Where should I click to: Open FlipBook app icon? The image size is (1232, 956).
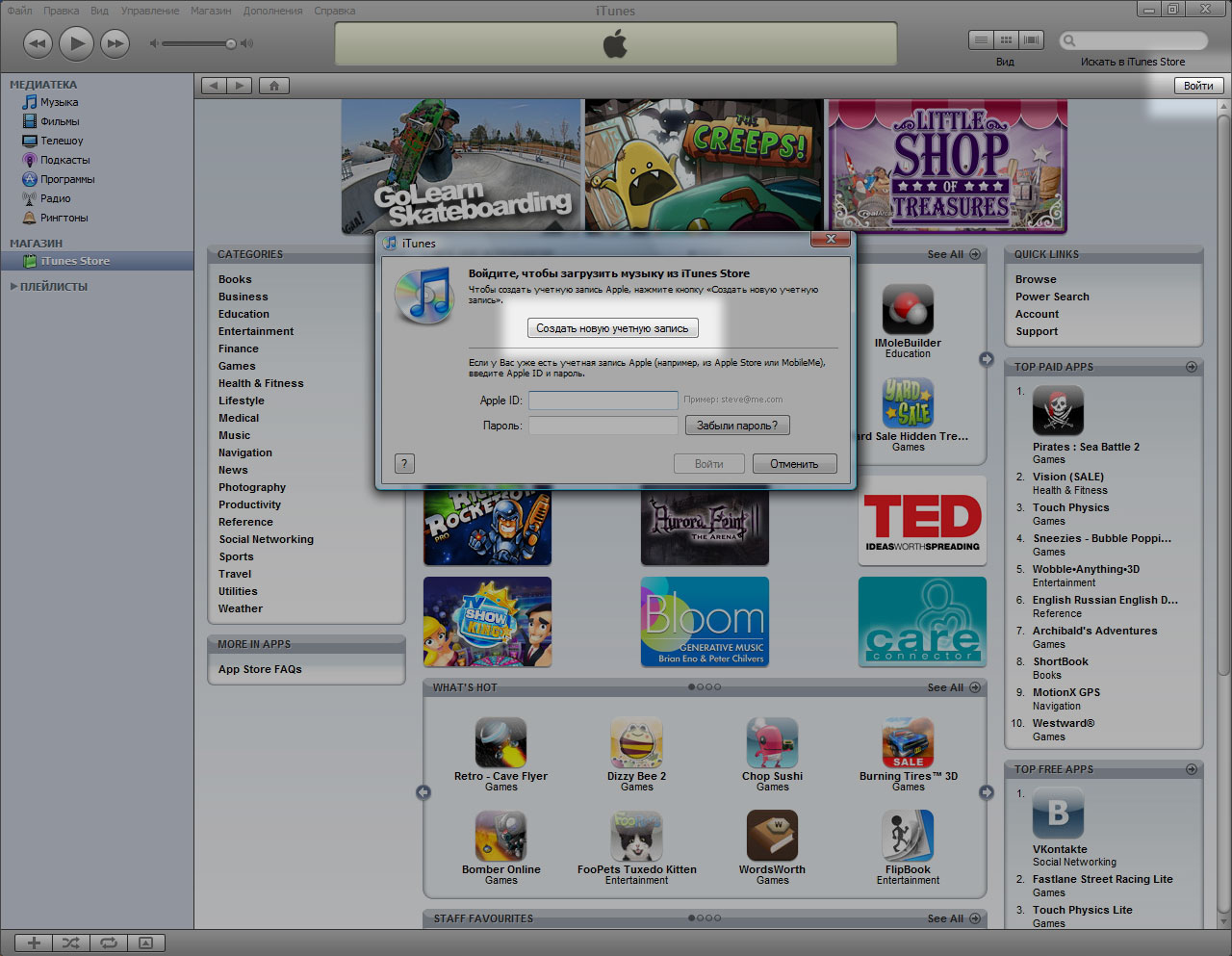[908, 836]
